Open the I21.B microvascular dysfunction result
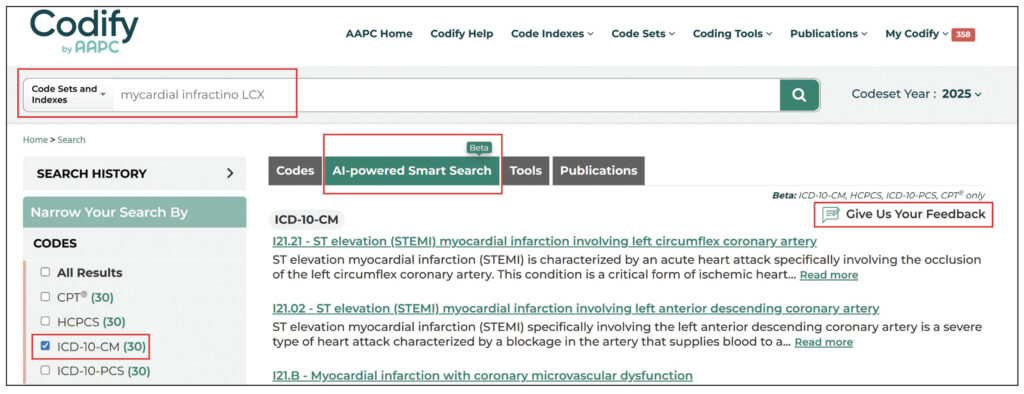The width and height of the screenshot is (1024, 394). click(x=482, y=376)
